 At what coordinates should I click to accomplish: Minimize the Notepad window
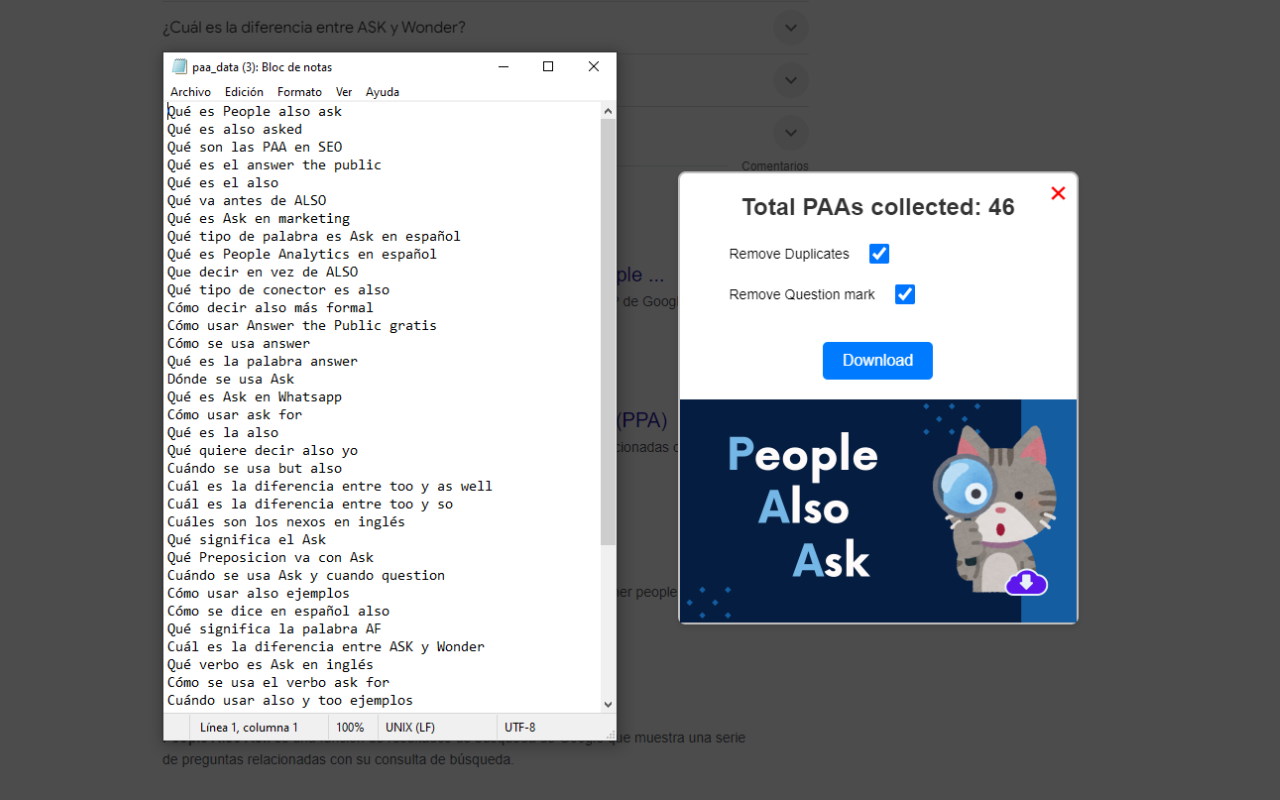(x=503, y=67)
